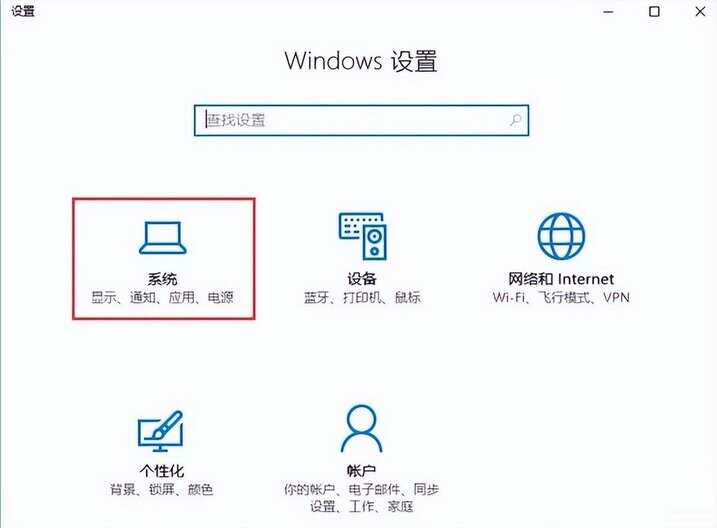The width and height of the screenshot is (717, 528).
Task: Maximize the 设置 window
Action: (654, 11)
